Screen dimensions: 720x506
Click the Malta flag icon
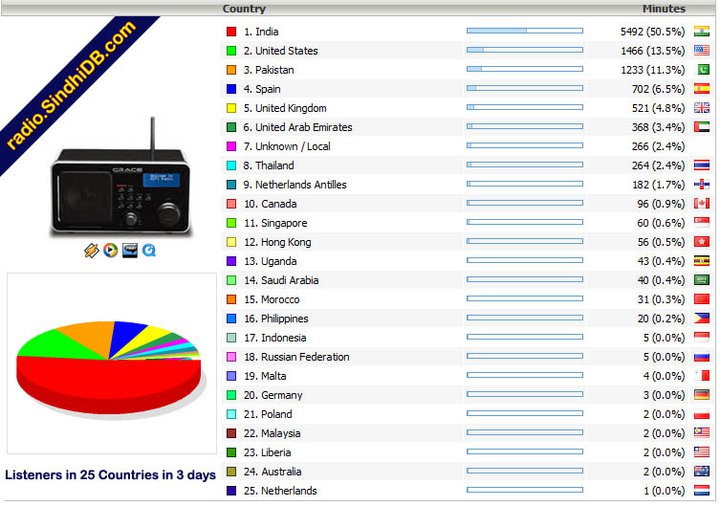pyautogui.click(x=702, y=376)
